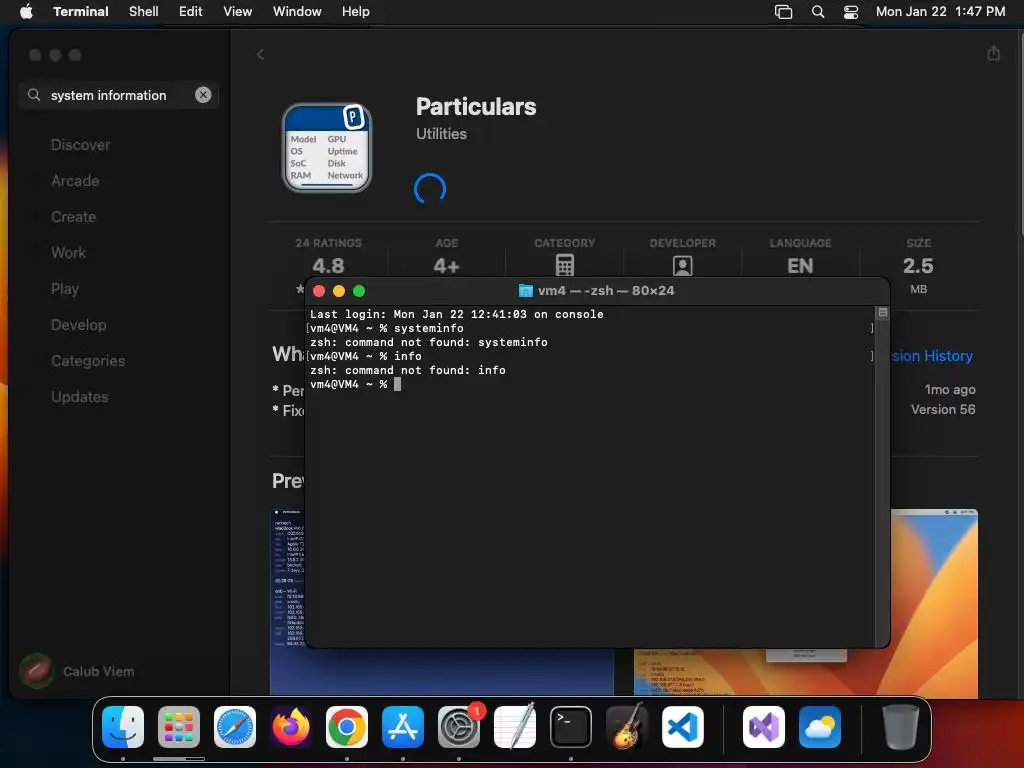This screenshot has width=1024, height=768.
Task: Click the Version History link
Action: (x=932, y=356)
